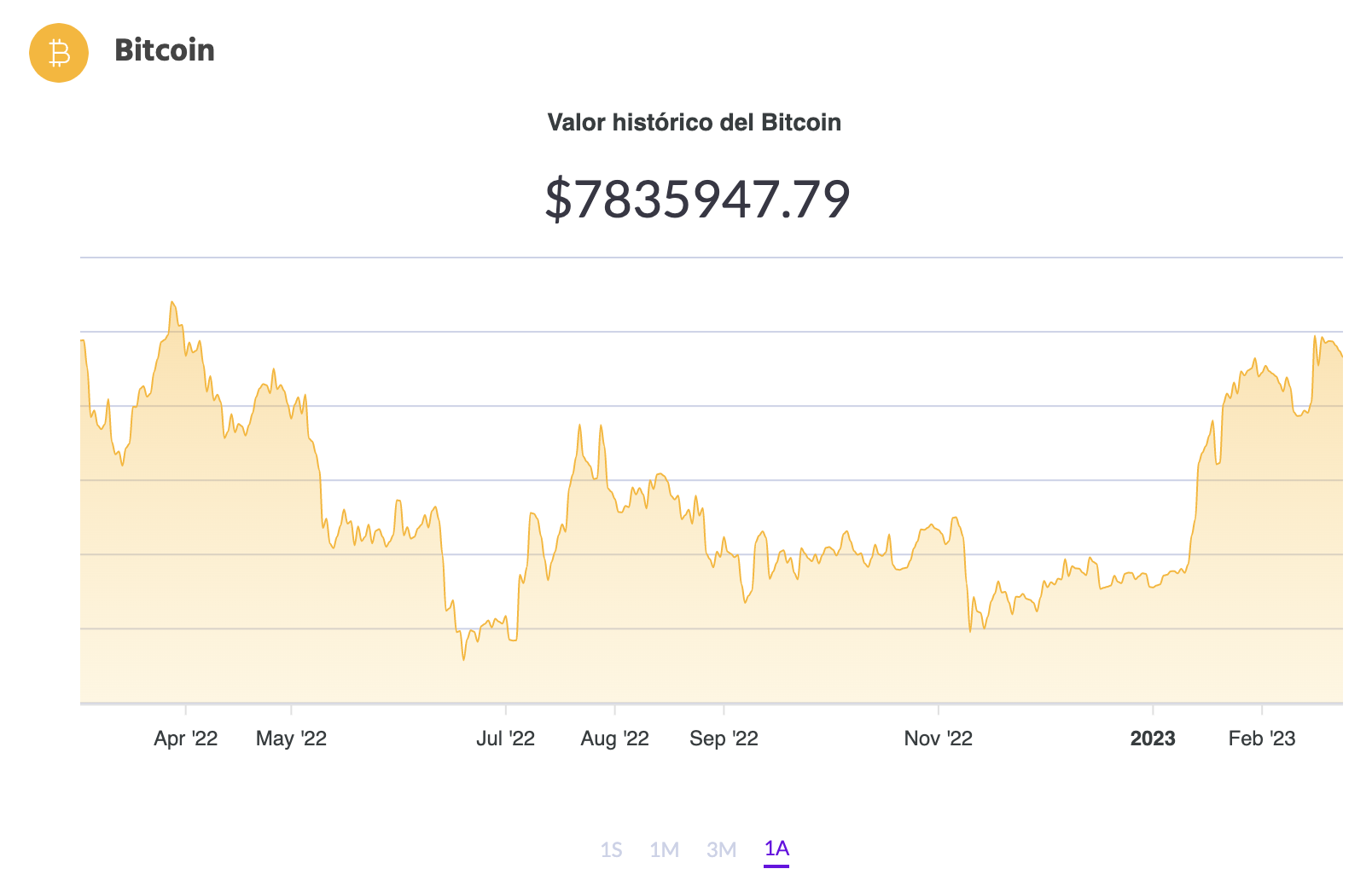The image size is (1372, 892).
Task: Select the 1S time range option
Action: coord(613,849)
